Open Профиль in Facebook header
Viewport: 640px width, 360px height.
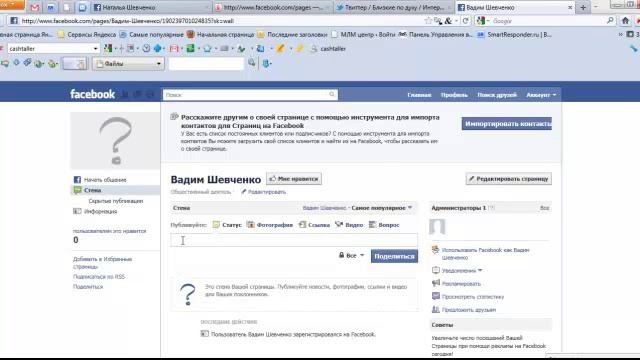click(454, 95)
